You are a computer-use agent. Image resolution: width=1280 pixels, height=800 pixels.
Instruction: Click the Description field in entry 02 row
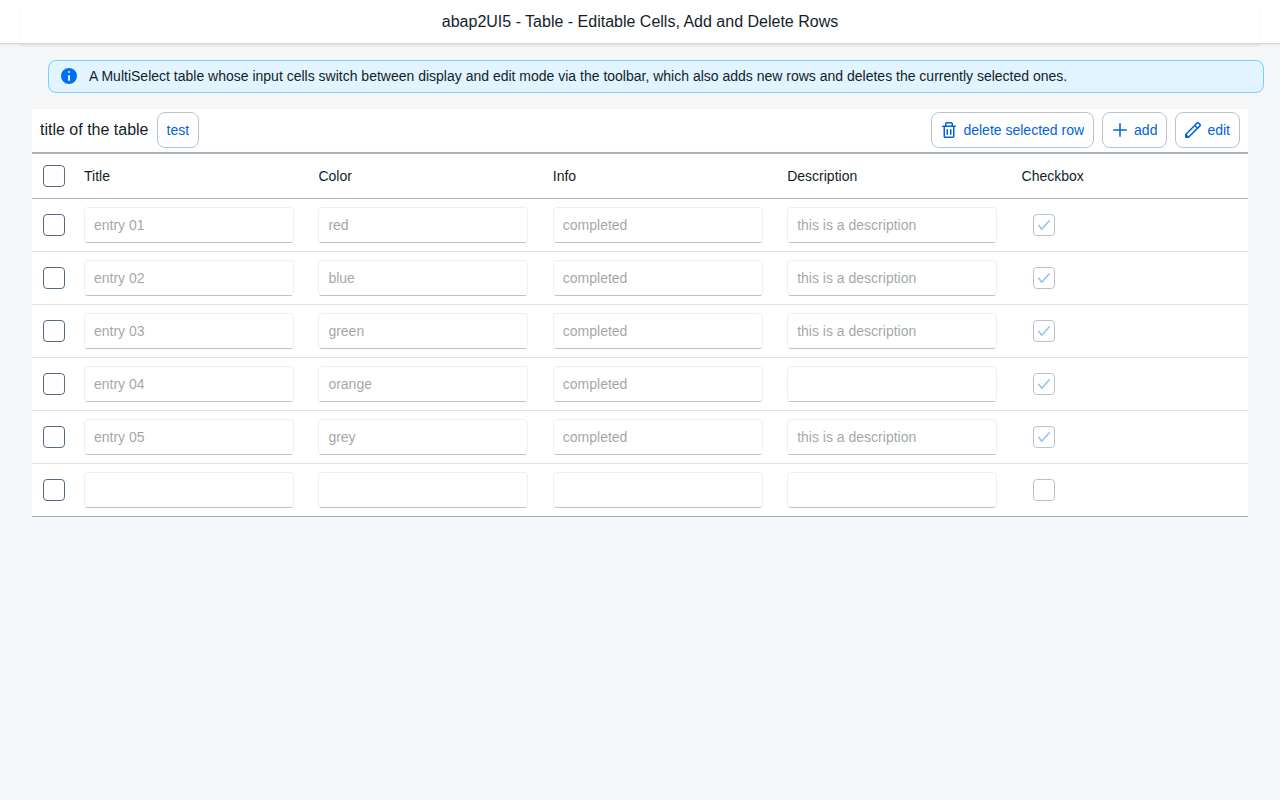coord(892,278)
